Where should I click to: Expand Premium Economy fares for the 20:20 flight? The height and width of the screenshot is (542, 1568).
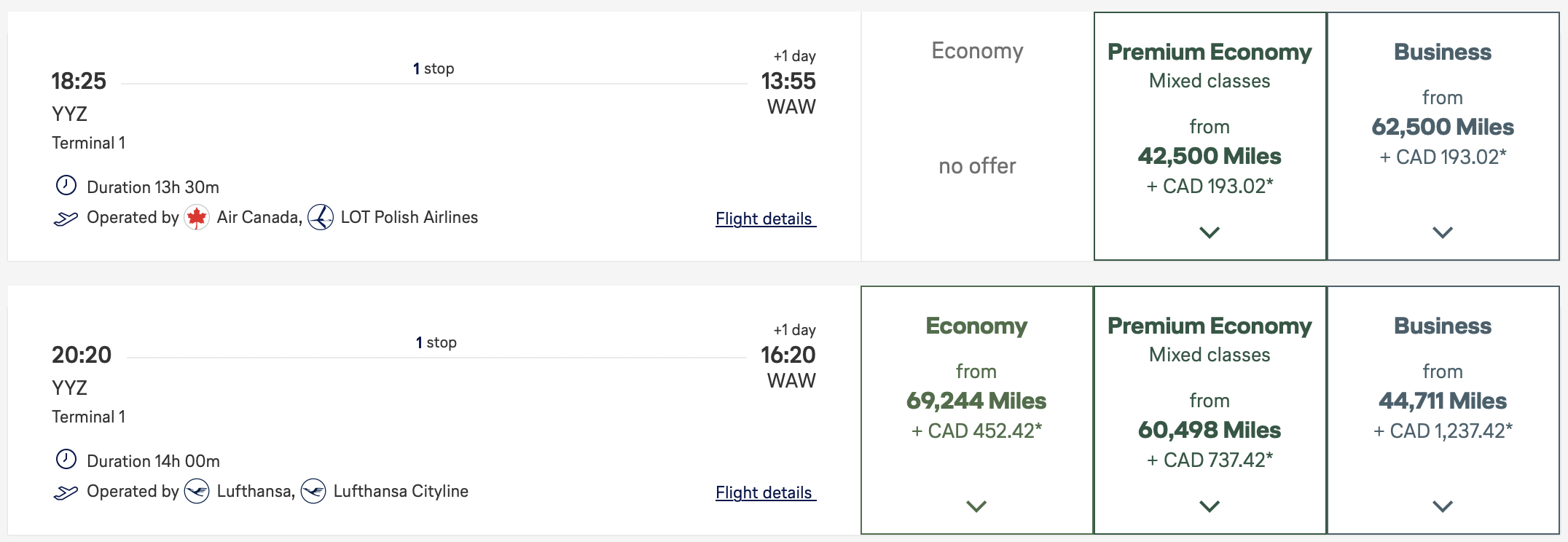click(x=1210, y=503)
